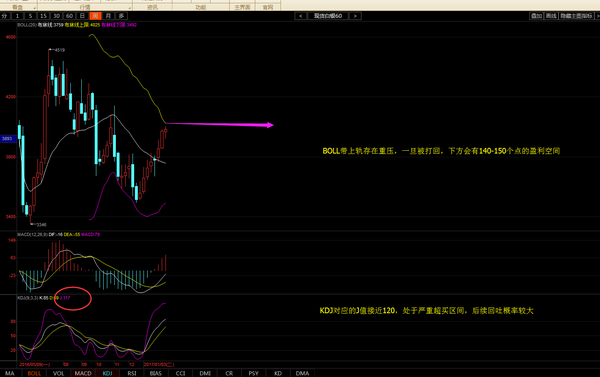
Task: Open the 多 multi-period option
Action: [x=121, y=16]
